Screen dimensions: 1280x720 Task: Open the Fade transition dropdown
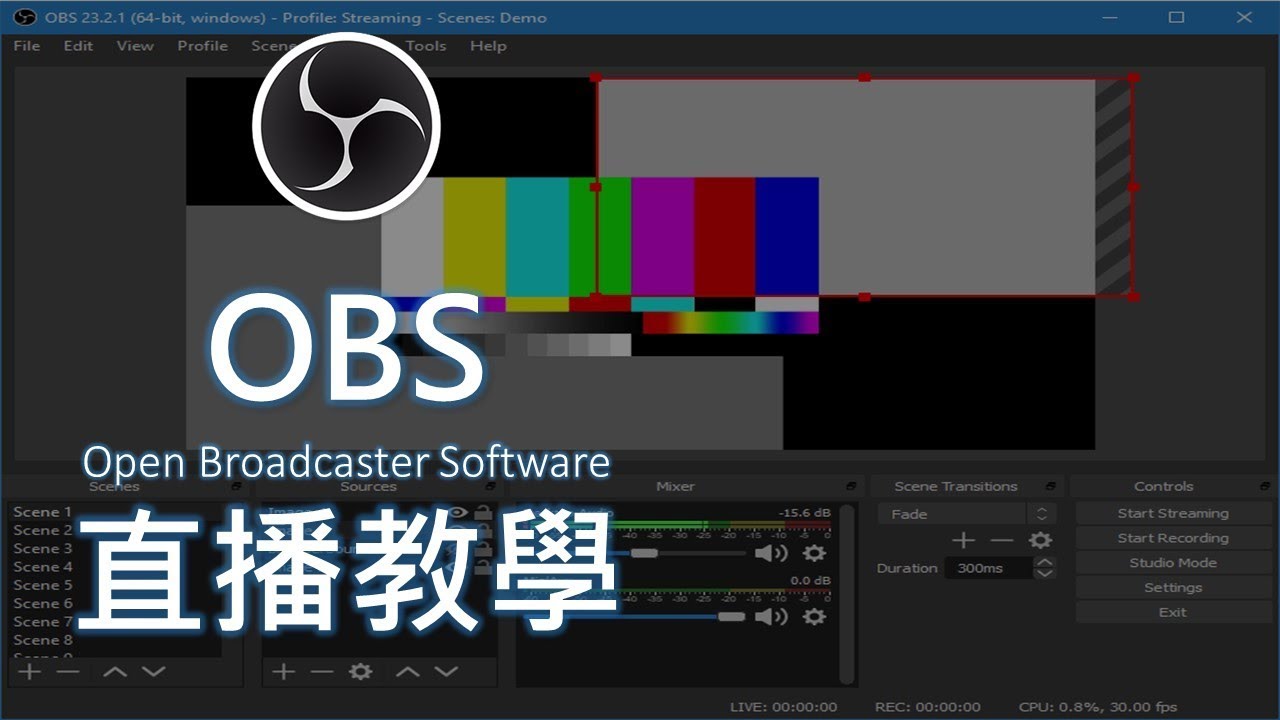(967, 514)
